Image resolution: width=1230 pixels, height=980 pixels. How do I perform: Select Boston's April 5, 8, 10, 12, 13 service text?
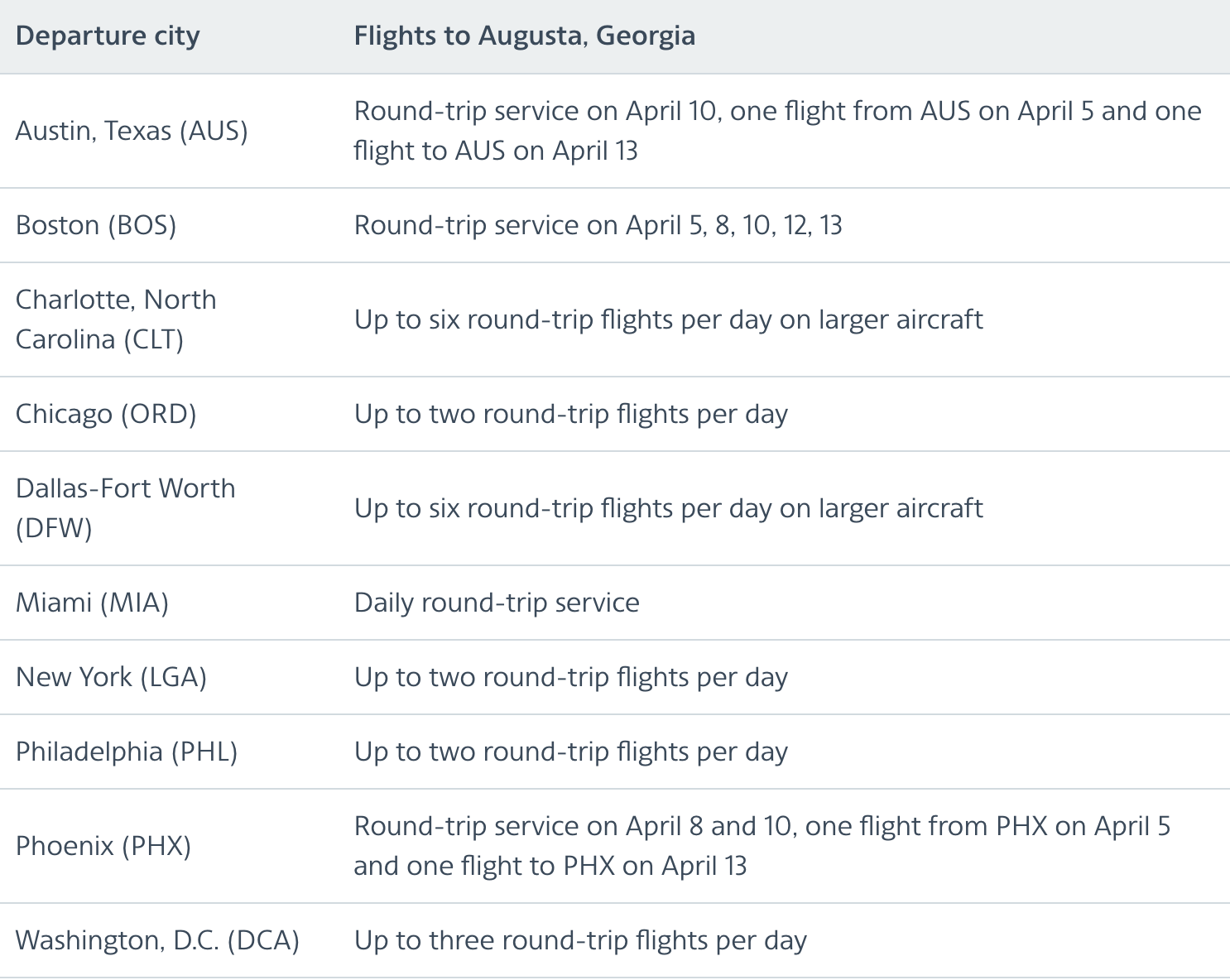[x=598, y=225]
